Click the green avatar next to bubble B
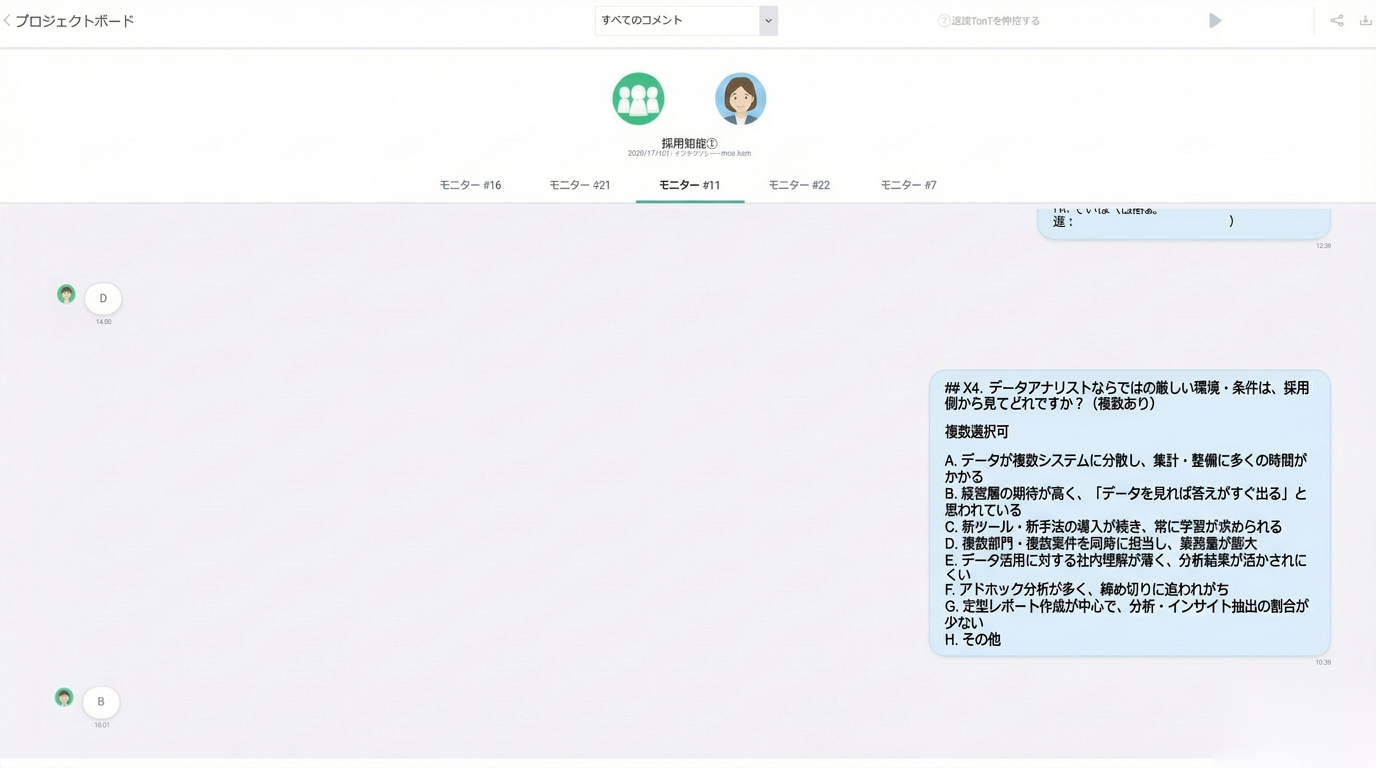 click(x=64, y=697)
